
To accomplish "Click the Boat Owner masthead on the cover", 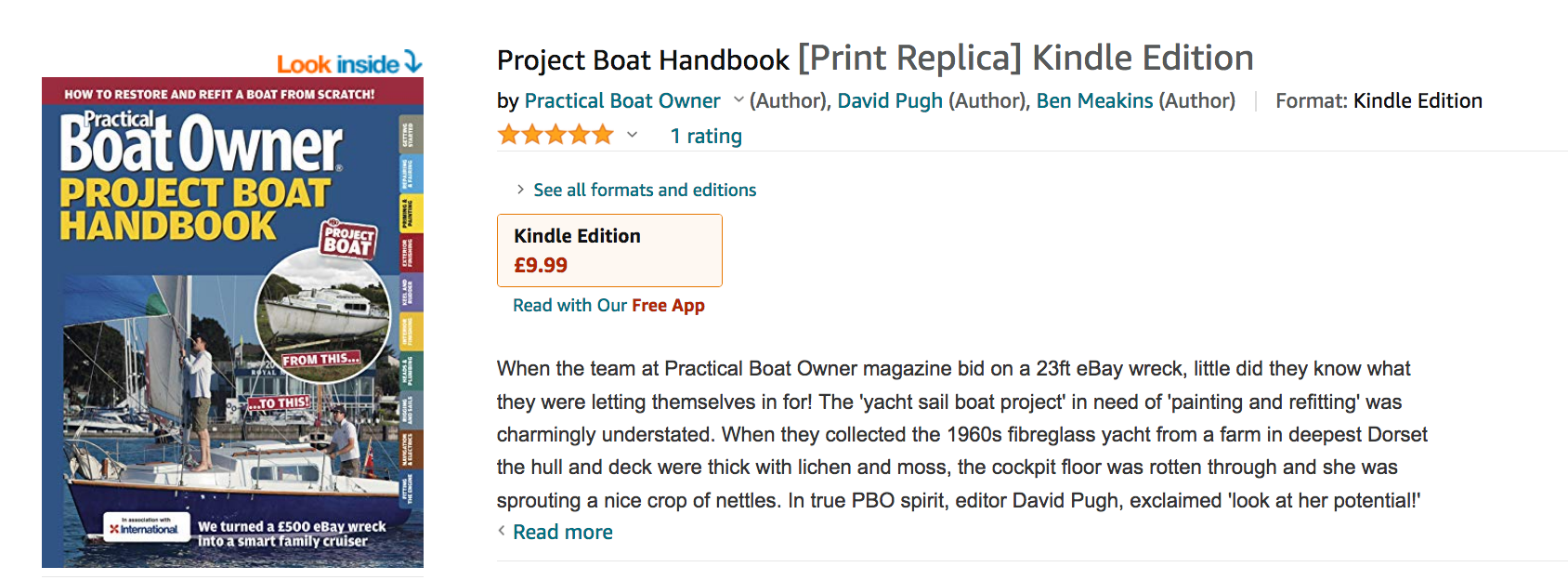I will click(x=201, y=144).
